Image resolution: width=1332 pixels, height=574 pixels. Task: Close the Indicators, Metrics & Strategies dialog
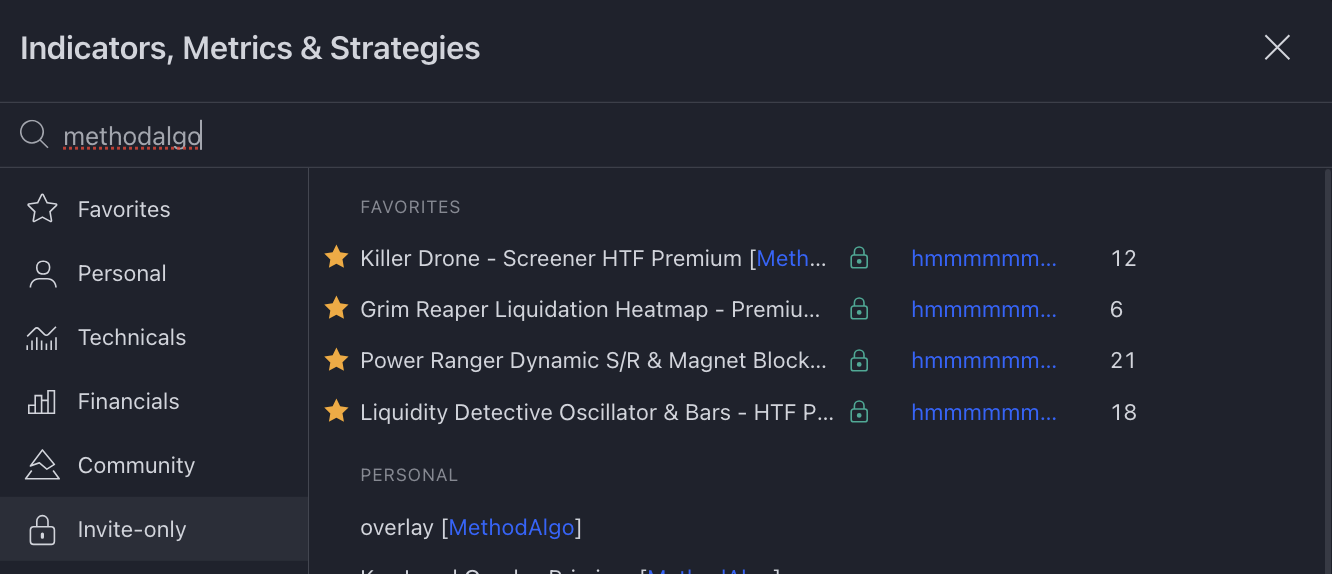click(1277, 47)
